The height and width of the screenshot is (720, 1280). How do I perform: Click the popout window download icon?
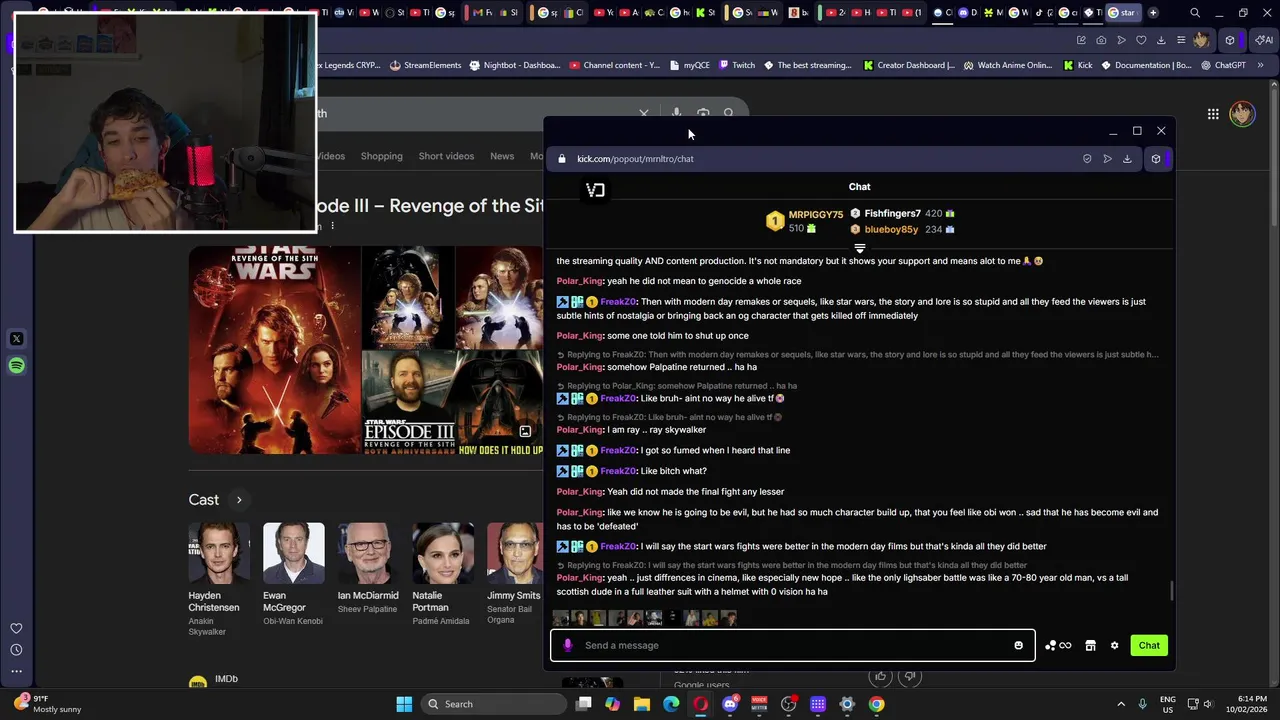click(x=1127, y=159)
